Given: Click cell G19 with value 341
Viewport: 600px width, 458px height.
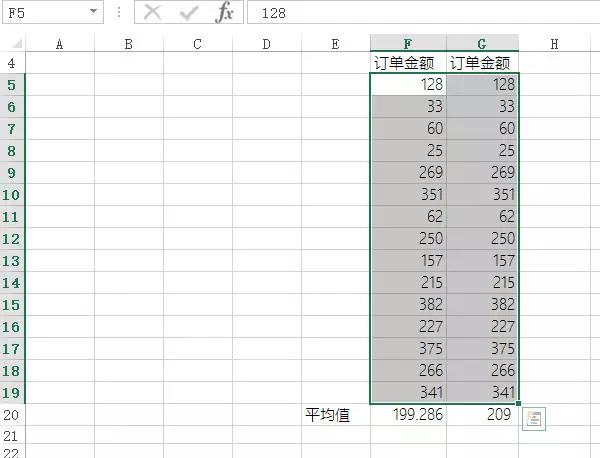Looking at the screenshot, I should point(482,393).
